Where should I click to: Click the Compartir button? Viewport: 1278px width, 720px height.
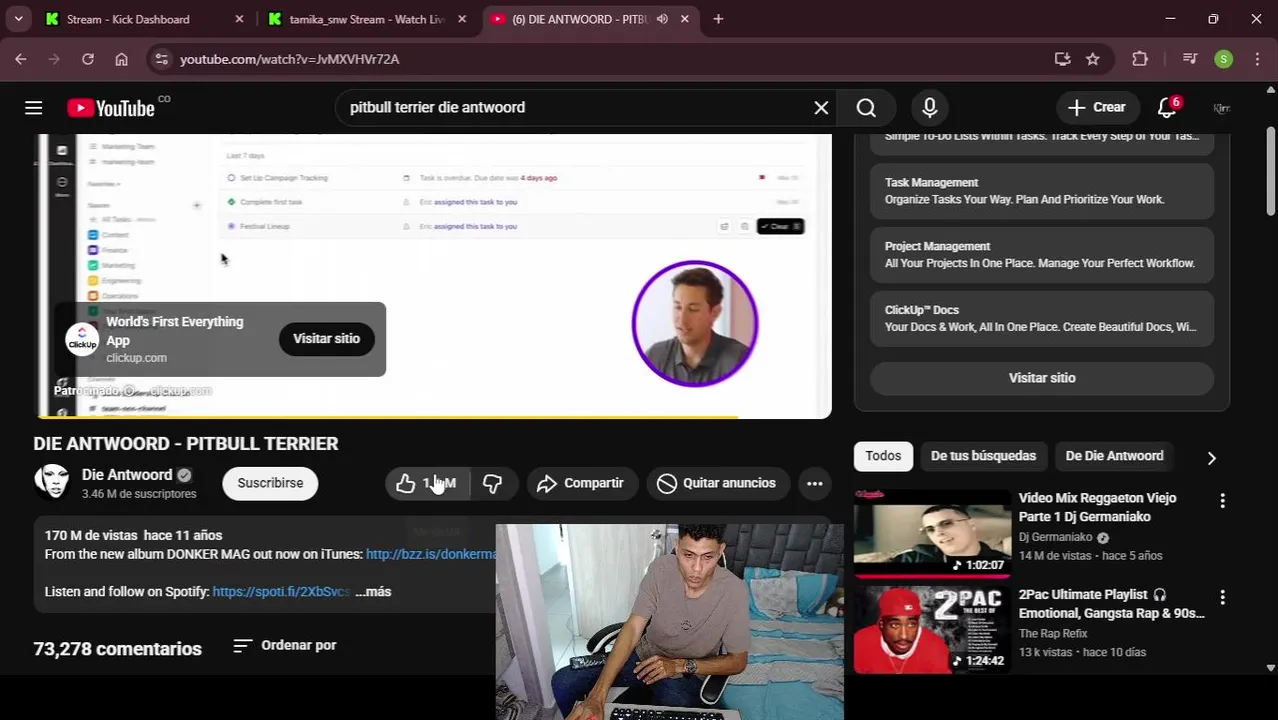coord(581,483)
